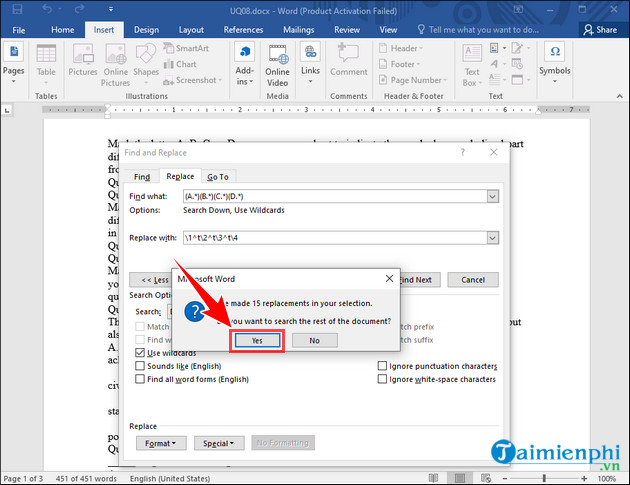Toggle the Use wildcards checkbox
Image resolution: width=630 pixels, height=485 pixels.
140,353
